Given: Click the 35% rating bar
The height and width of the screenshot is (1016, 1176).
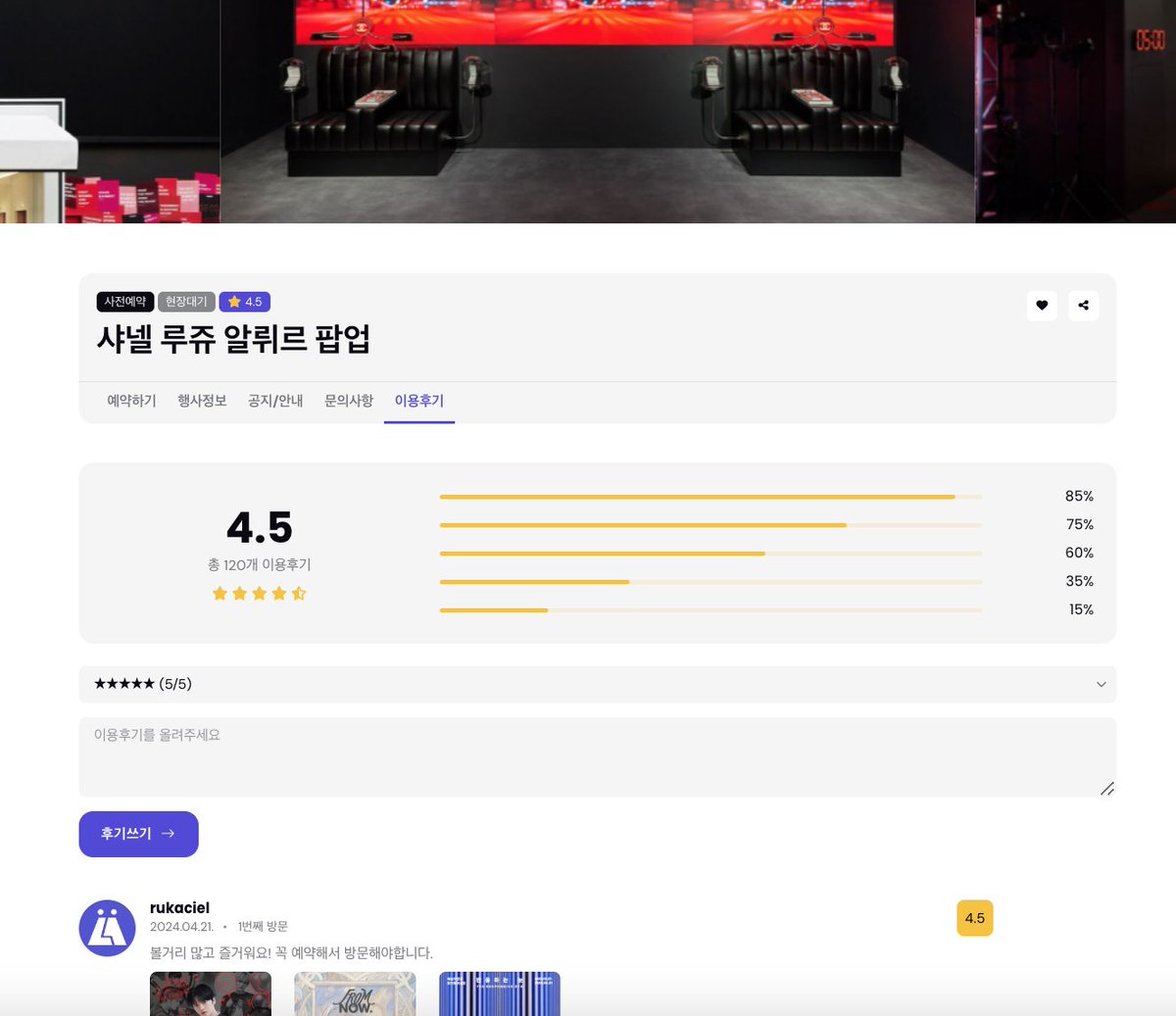Looking at the screenshot, I should 710,582.
